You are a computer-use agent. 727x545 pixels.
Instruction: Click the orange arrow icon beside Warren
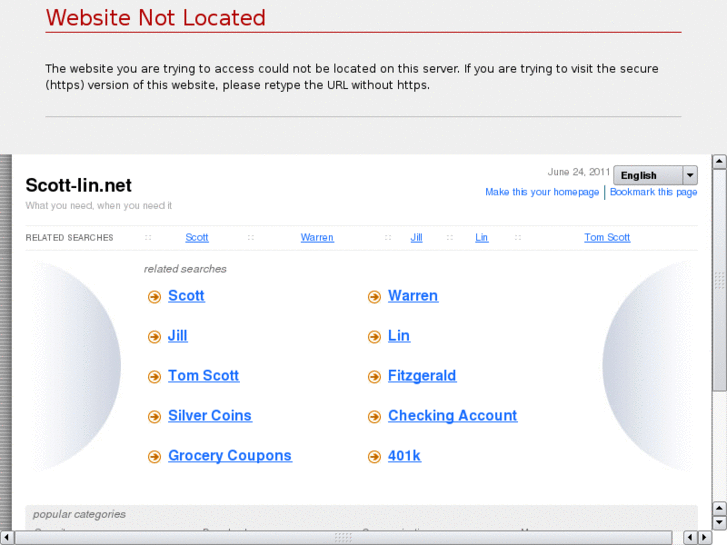pyautogui.click(x=374, y=297)
